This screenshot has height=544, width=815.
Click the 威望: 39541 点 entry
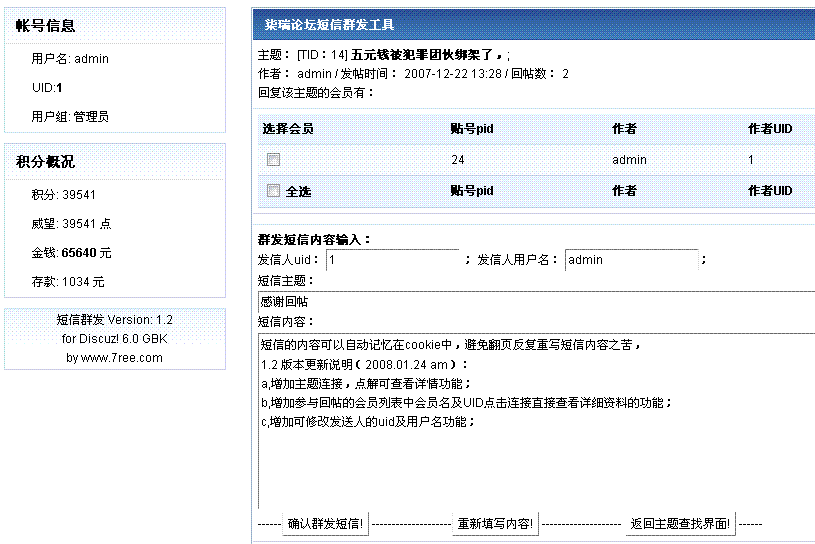tap(71, 224)
